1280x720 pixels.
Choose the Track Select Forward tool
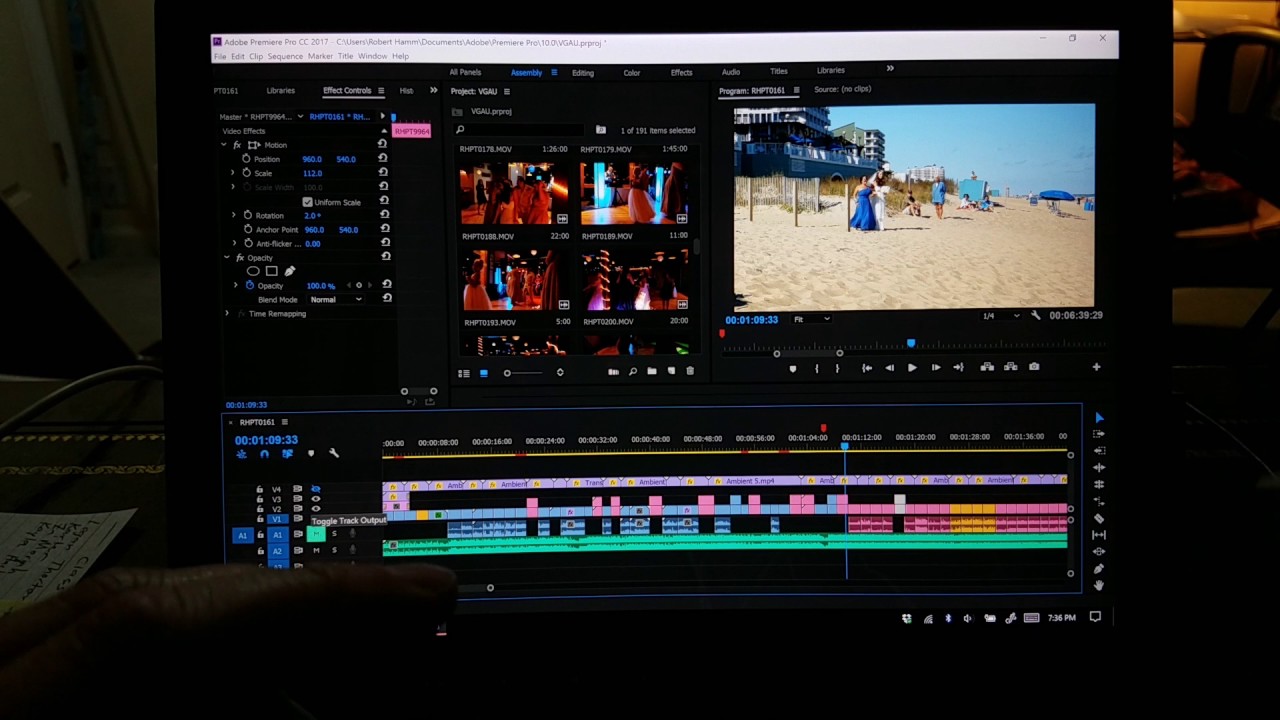(1099, 434)
